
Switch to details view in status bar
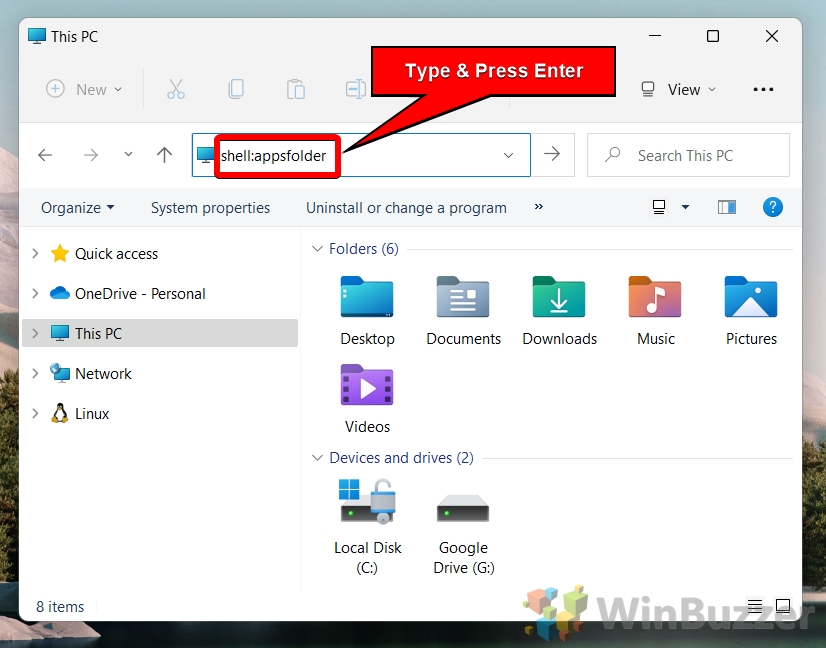coord(755,606)
